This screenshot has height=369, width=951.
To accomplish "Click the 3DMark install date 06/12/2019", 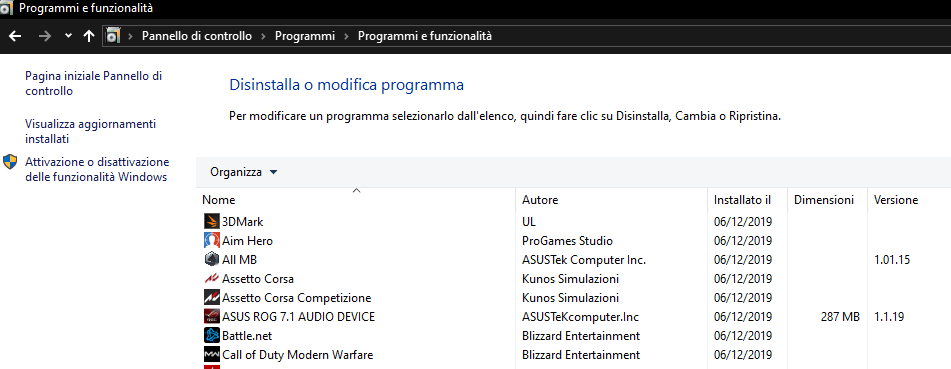I will [x=743, y=222].
